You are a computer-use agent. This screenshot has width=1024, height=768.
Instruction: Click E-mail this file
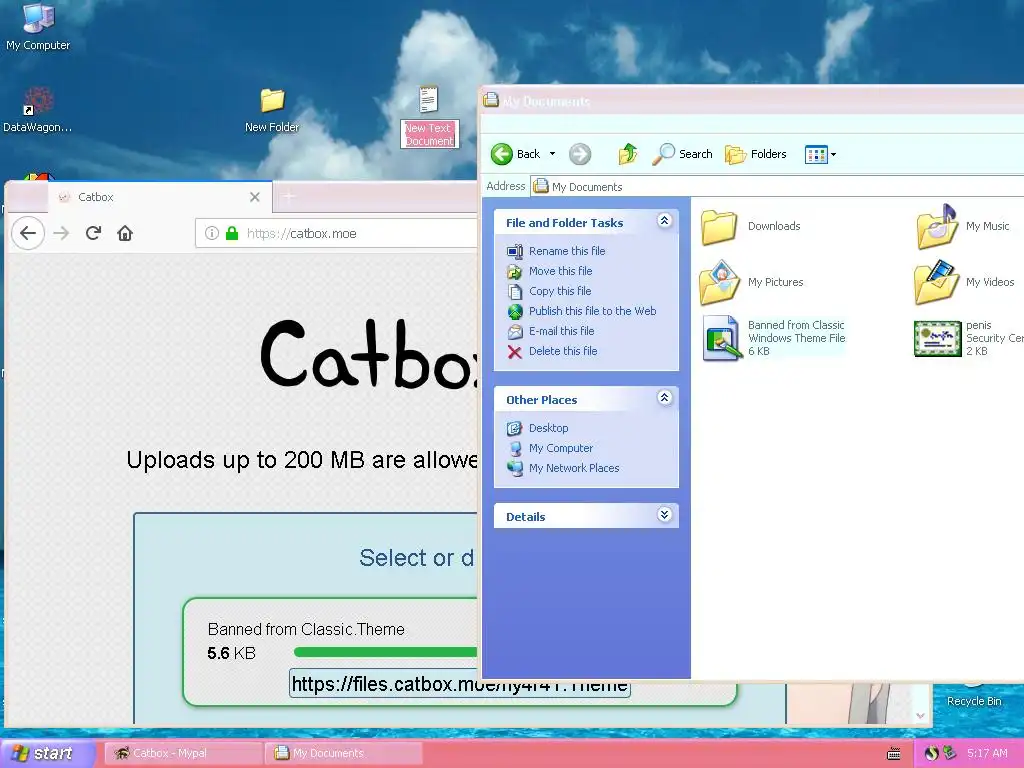point(561,331)
